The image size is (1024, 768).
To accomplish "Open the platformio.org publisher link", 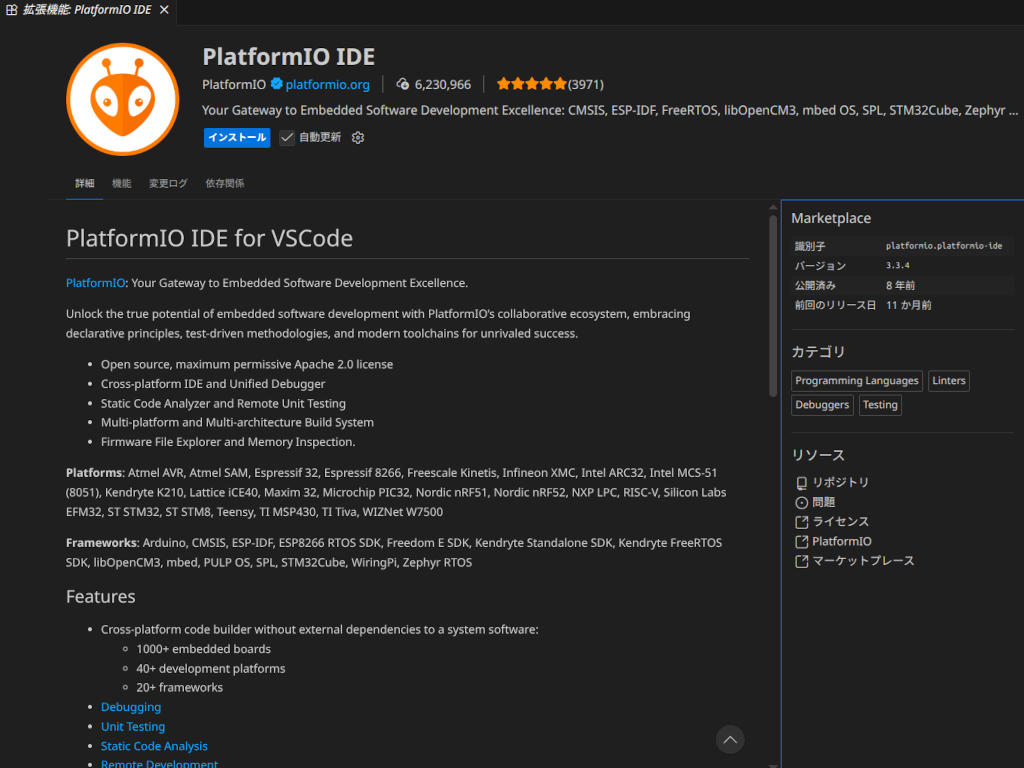I will [x=327, y=84].
